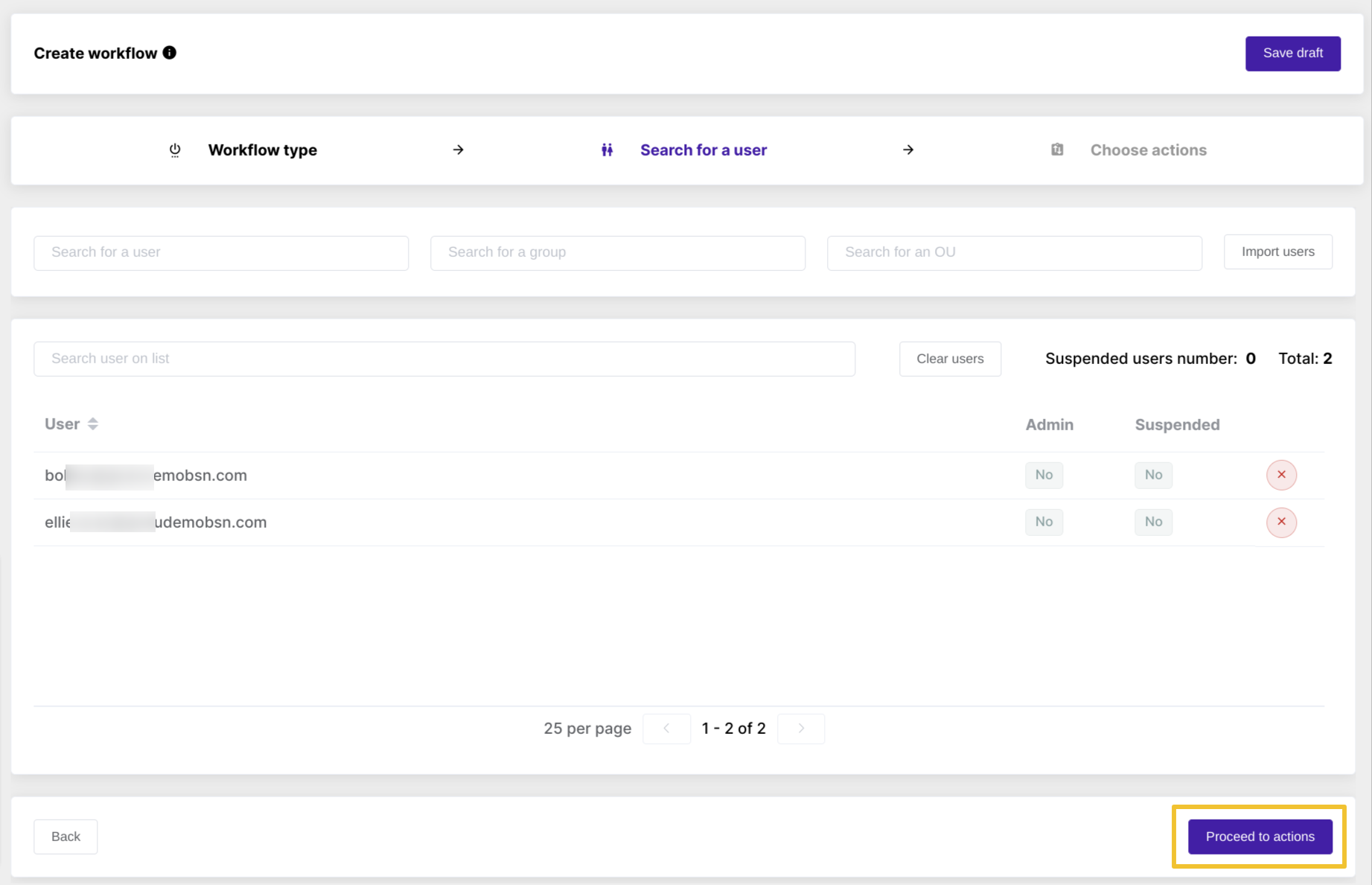Clear users from the list
Screen dimensions: 1372x885
(x=950, y=359)
